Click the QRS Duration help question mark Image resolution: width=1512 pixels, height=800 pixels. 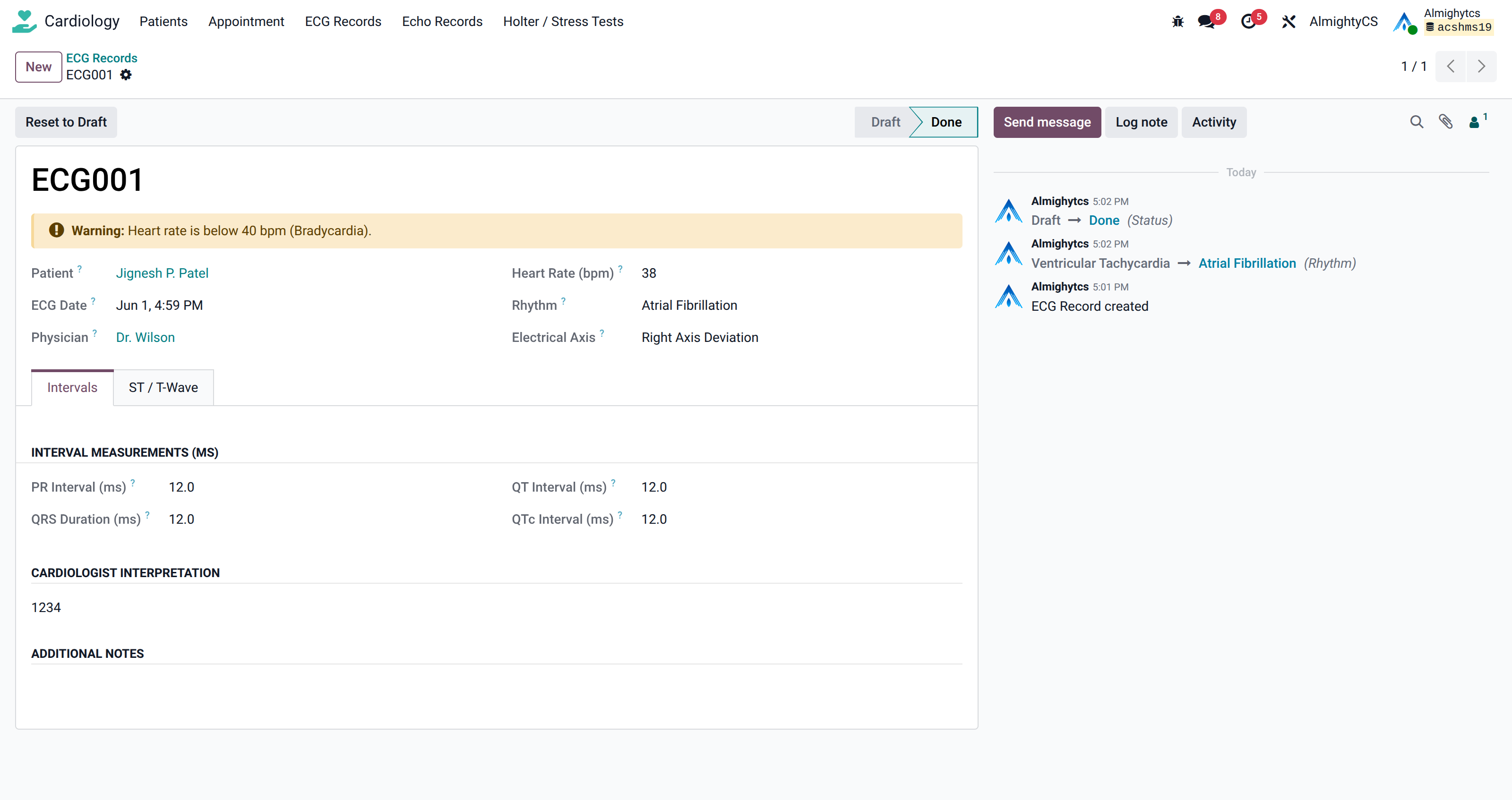click(147, 515)
